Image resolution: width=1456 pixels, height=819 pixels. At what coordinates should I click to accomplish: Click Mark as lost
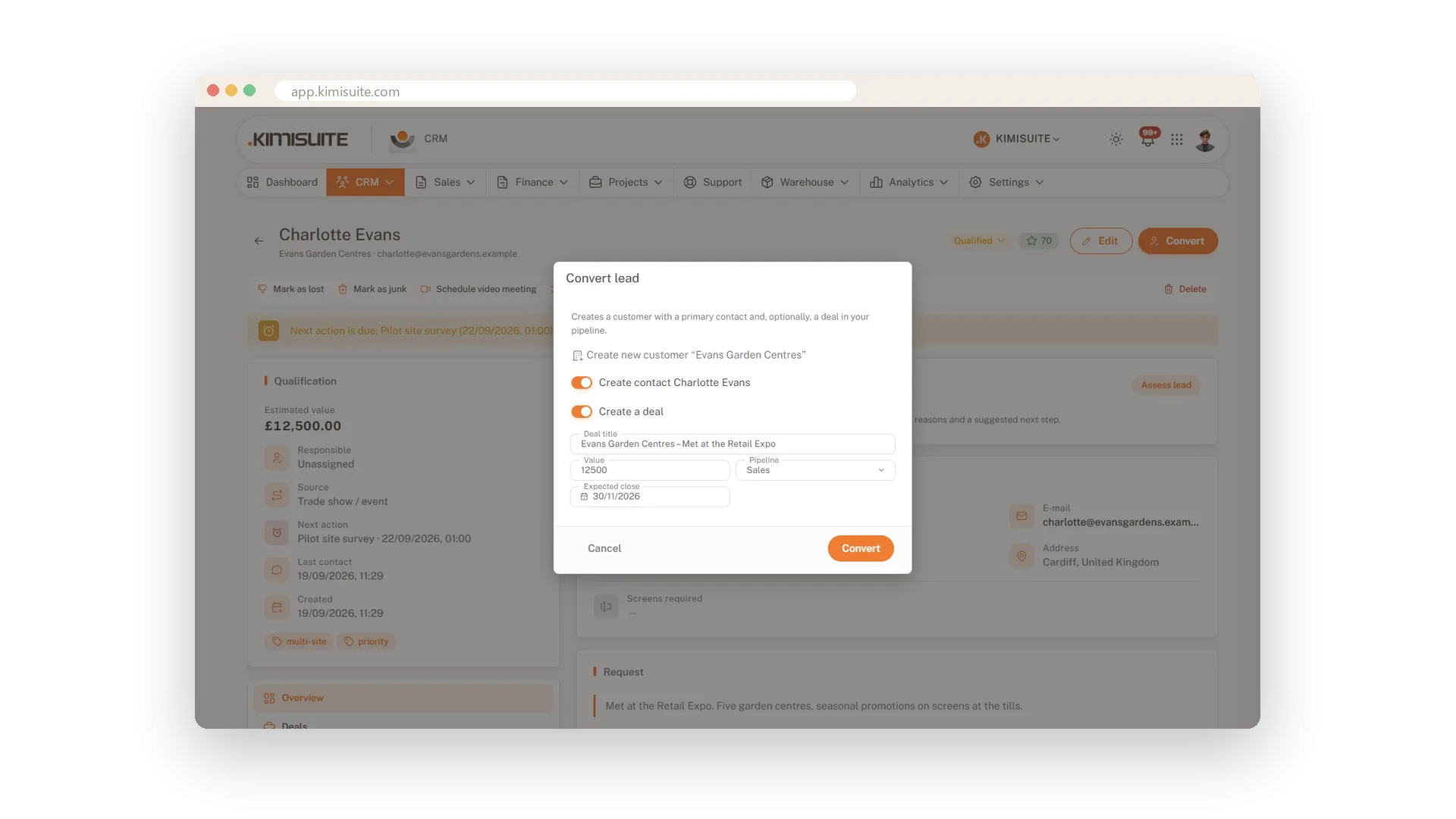pyautogui.click(x=291, y=289)
